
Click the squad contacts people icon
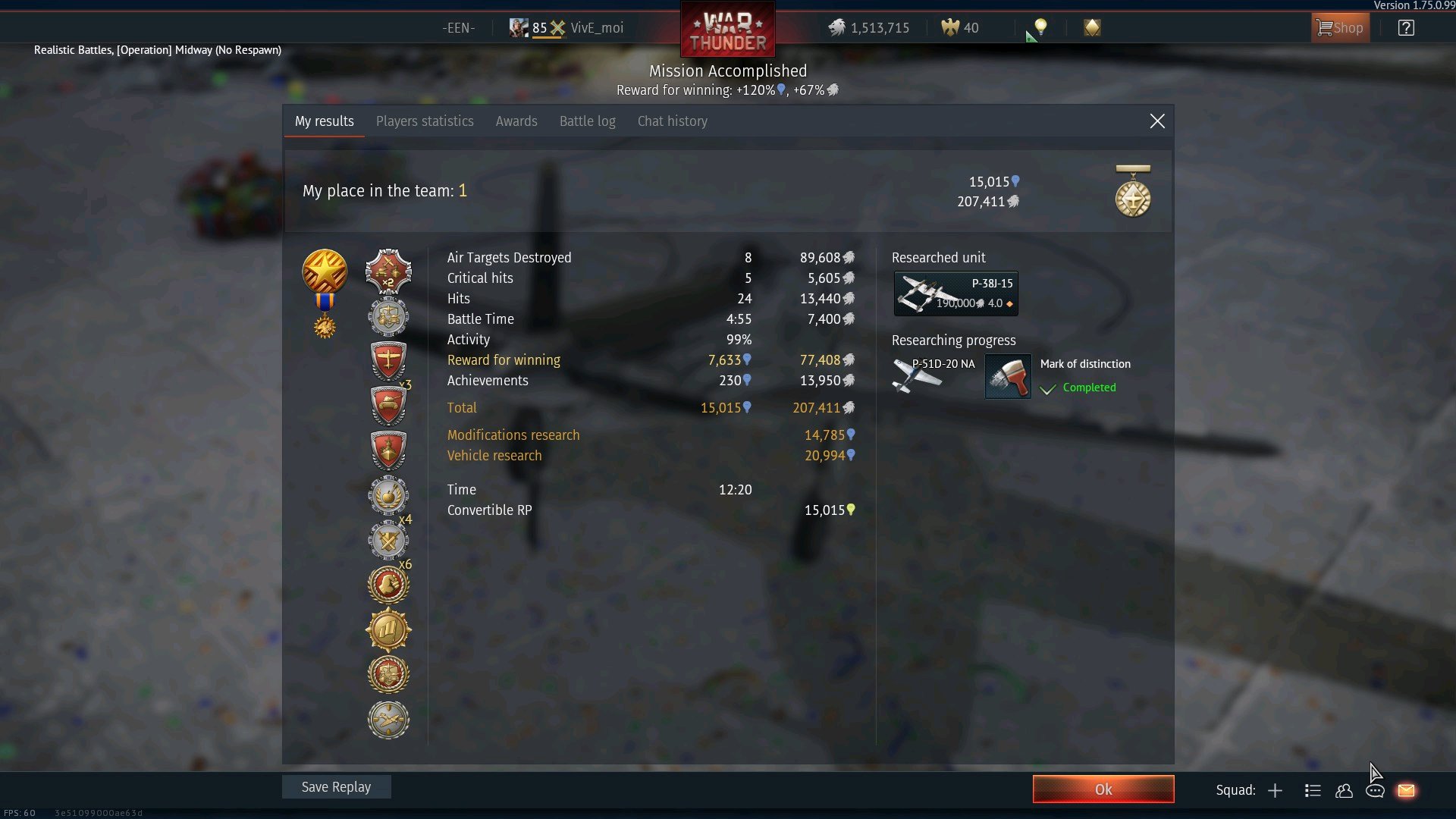(x=1344, y=790)
